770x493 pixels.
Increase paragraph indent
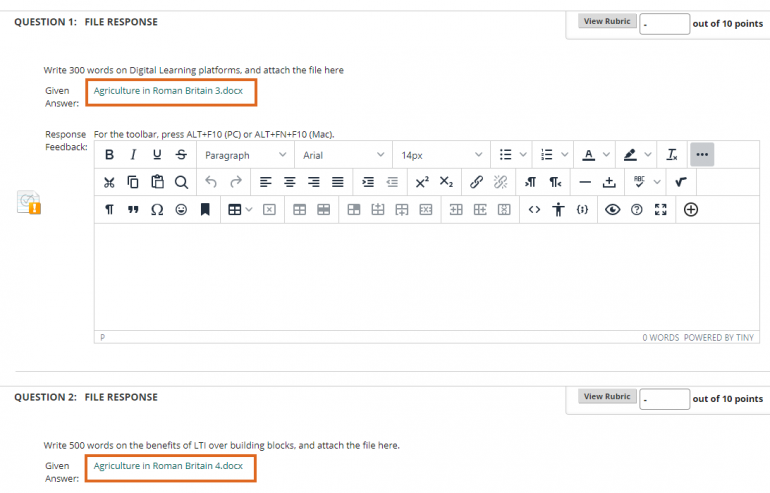click(x=368, y=183)
